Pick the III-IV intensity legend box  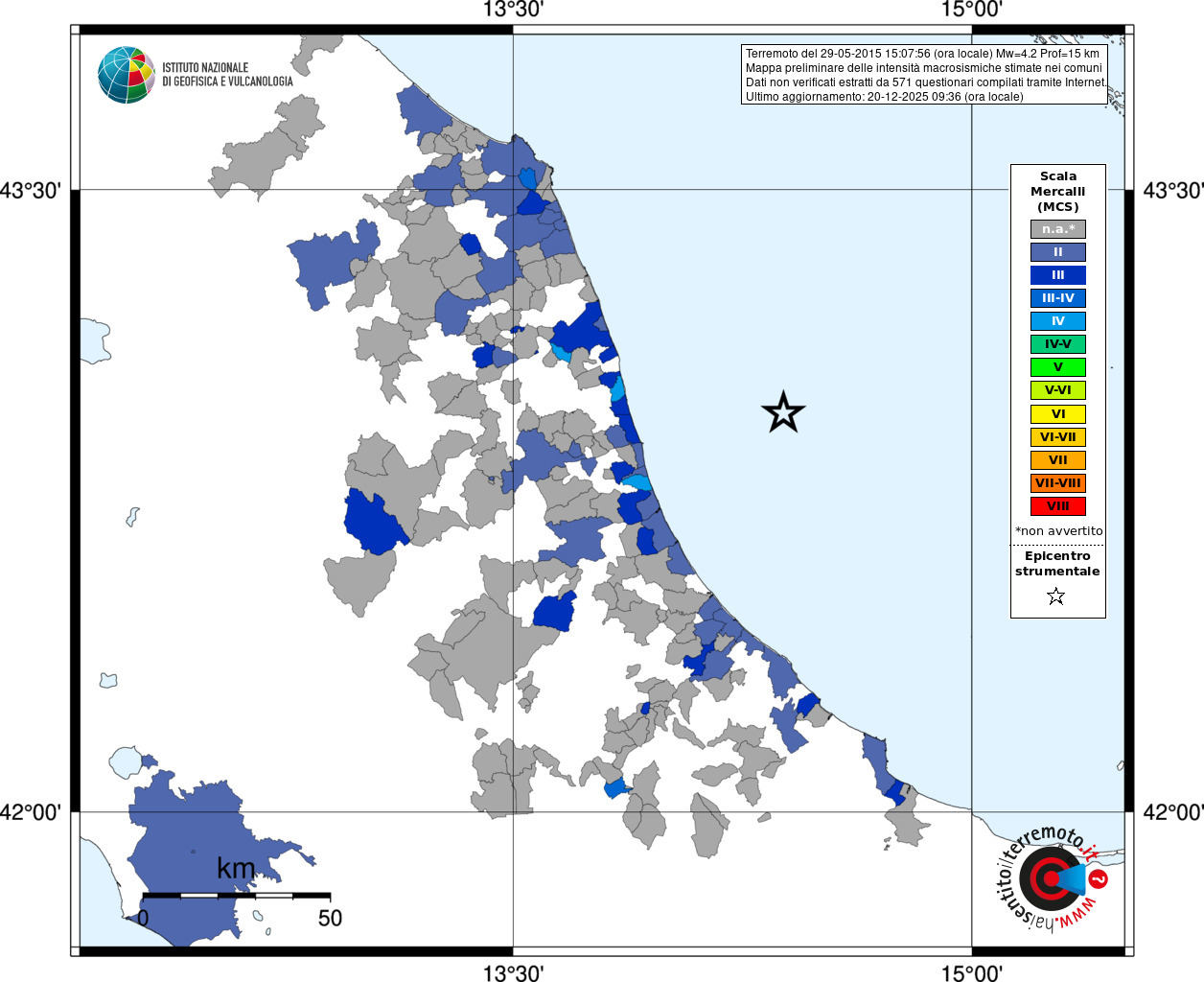(1057, 298)
